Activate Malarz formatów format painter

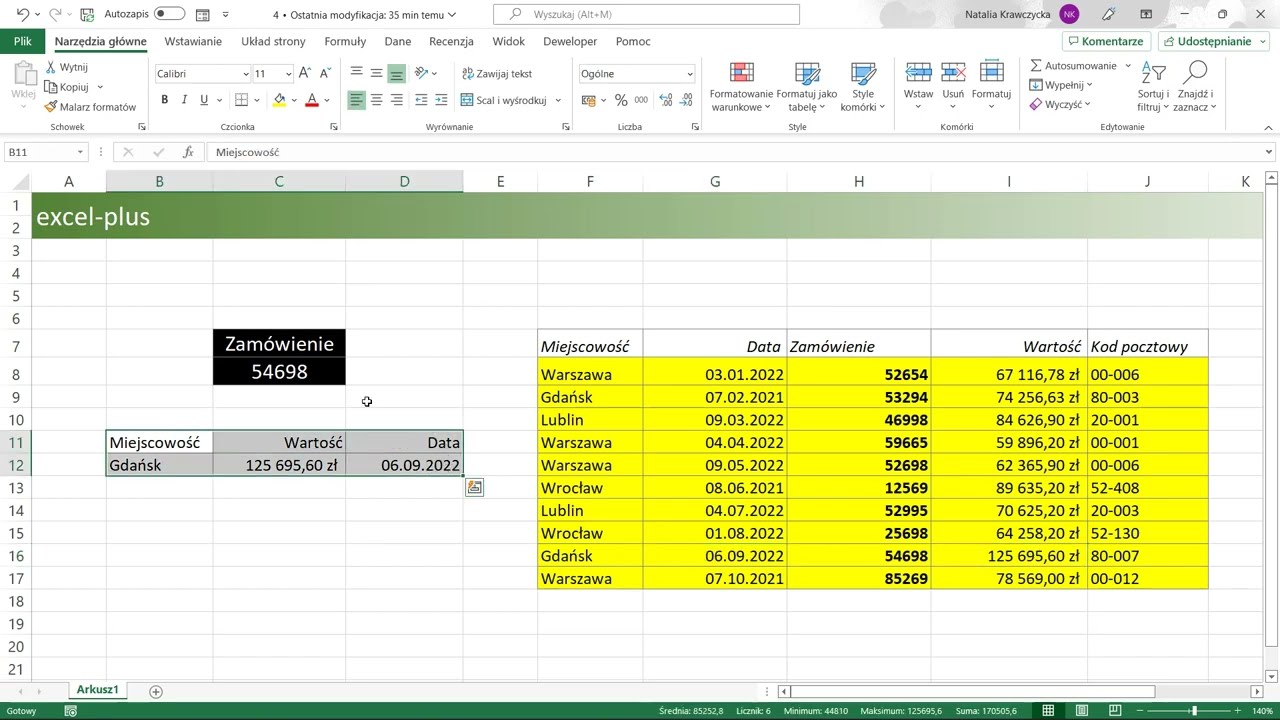click(x=90, y=107)
